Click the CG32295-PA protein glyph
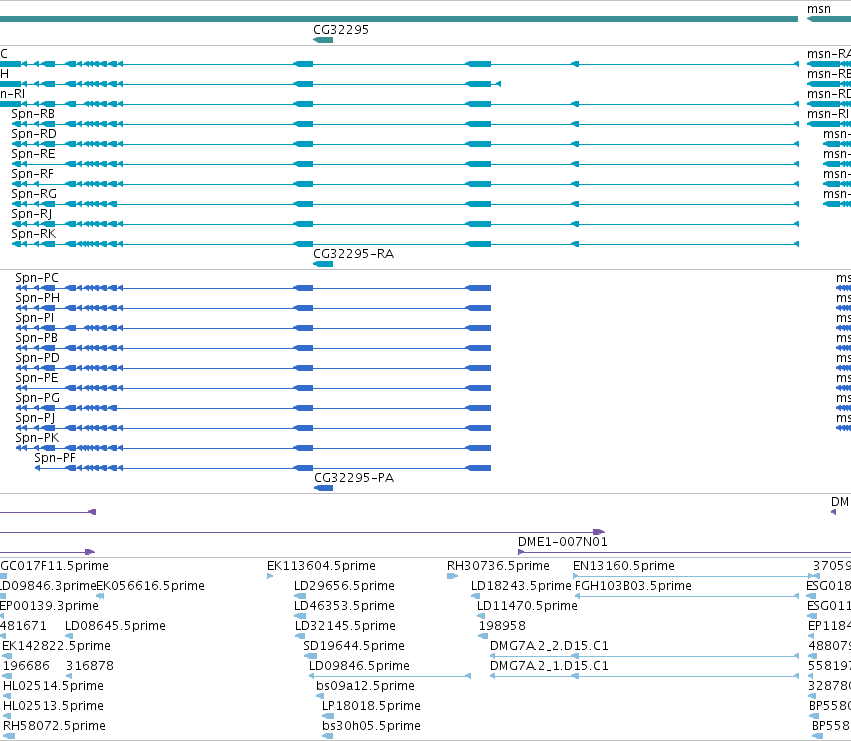The width and height of the screenshot is (851, 741). tap(323, 488)
